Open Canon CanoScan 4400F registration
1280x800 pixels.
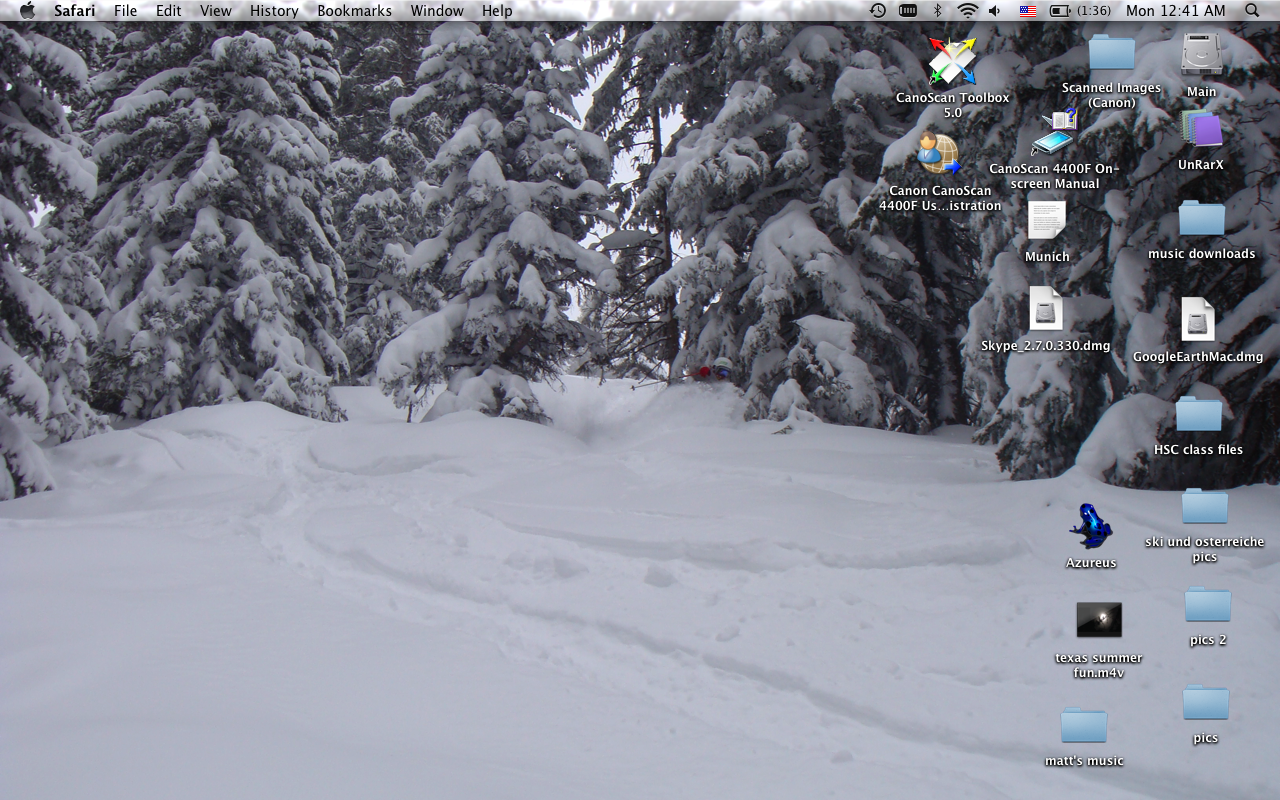click(x=938, y=153)
